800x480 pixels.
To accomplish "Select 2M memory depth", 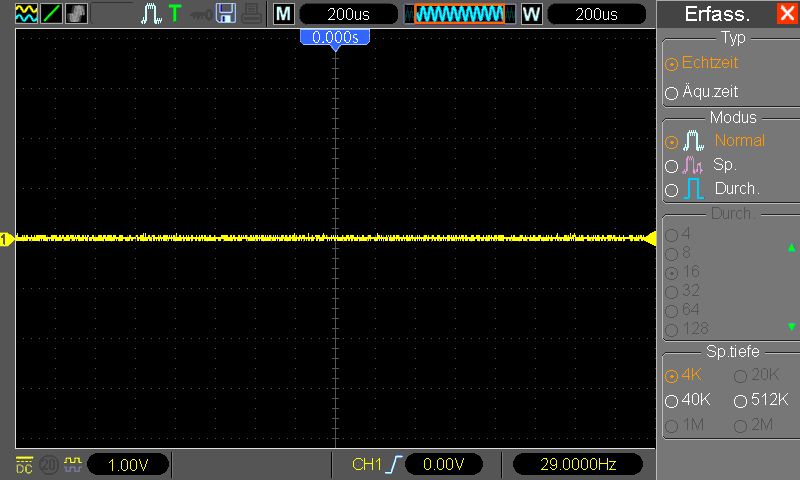I will coord(754,424).
